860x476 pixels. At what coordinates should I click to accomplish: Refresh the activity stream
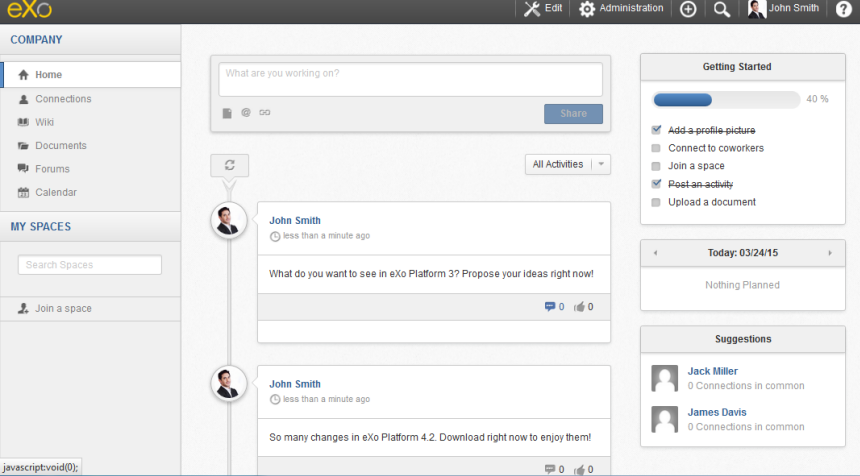(x=230, y=165)
